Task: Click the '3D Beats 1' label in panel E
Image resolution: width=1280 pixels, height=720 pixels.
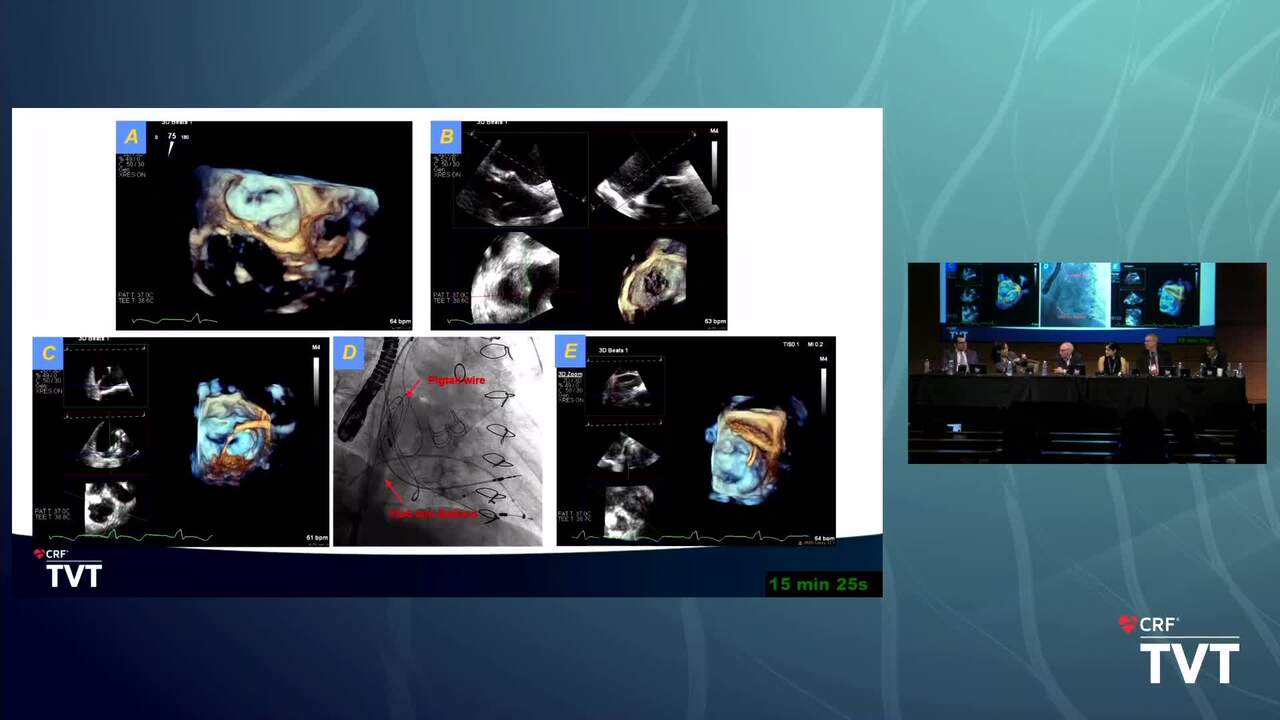Action: click(x=613, y=351)
